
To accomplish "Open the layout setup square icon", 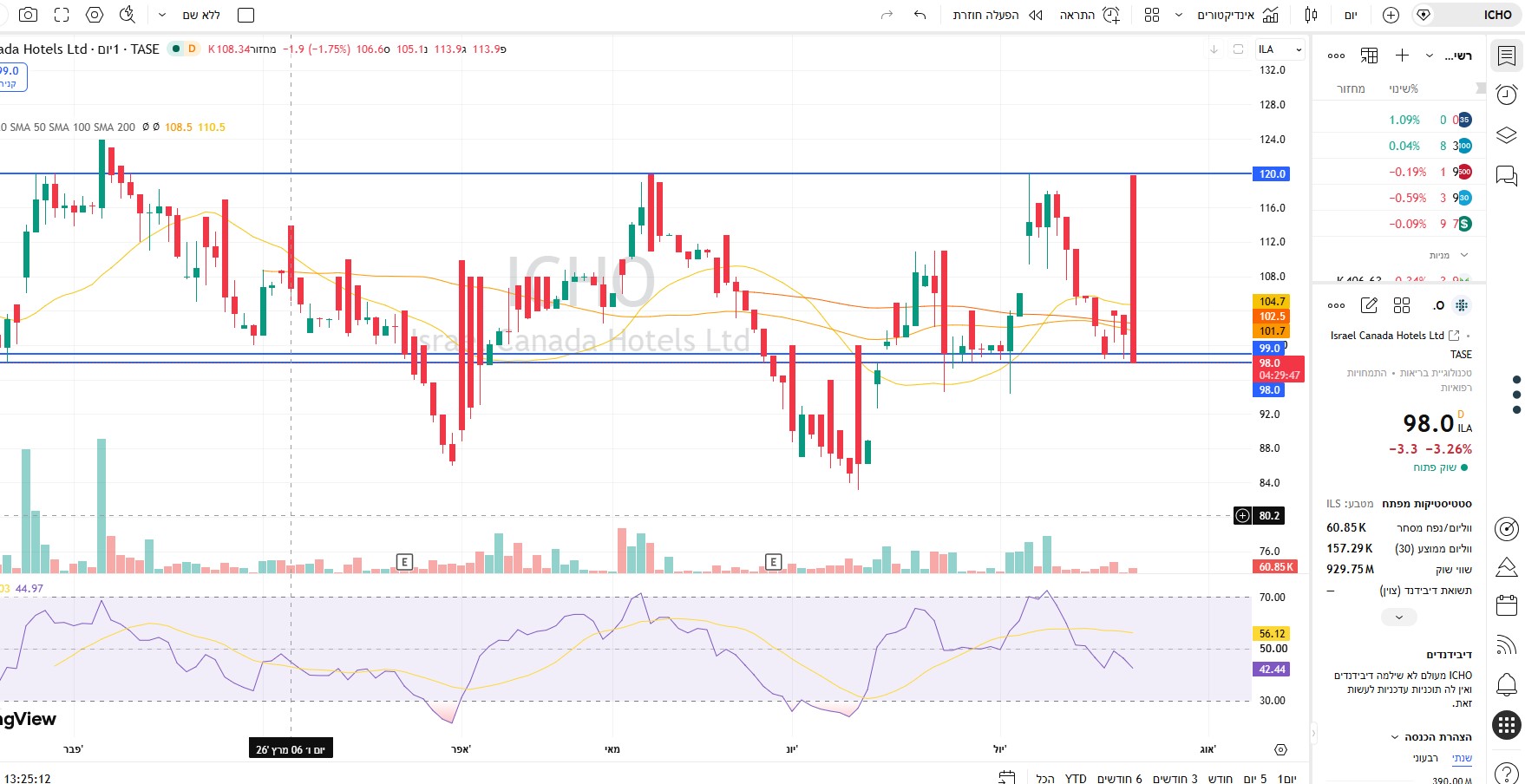I will click(x=245, y=15).
